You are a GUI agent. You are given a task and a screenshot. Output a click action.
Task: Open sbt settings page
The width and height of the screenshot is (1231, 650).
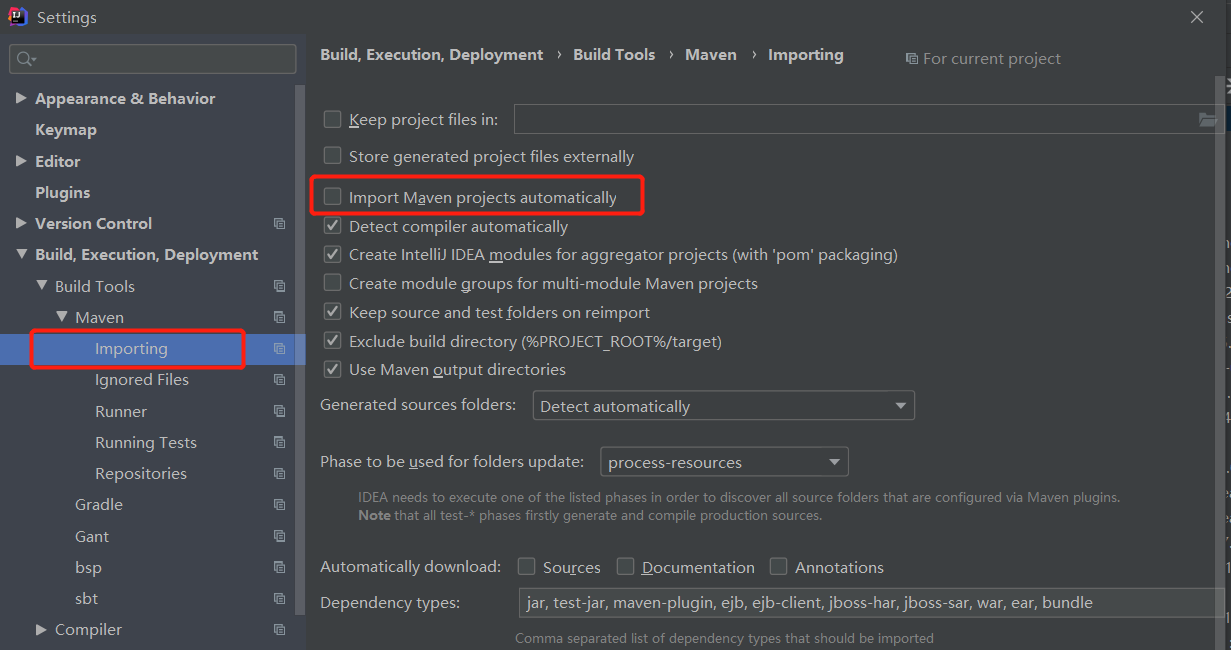pyautogui.click(x=86, y=599)
